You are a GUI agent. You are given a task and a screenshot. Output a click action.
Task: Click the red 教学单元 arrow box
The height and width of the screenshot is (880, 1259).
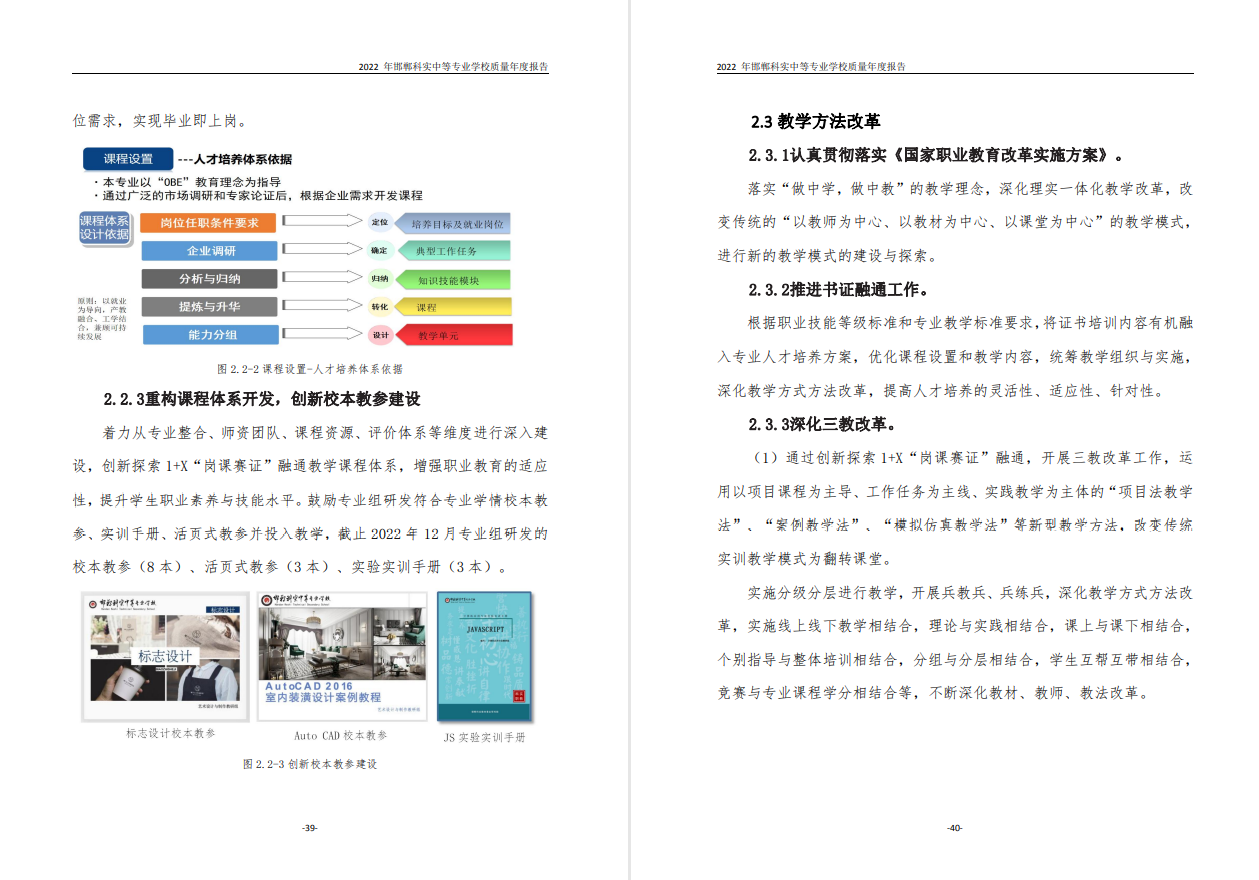[453, 335]
